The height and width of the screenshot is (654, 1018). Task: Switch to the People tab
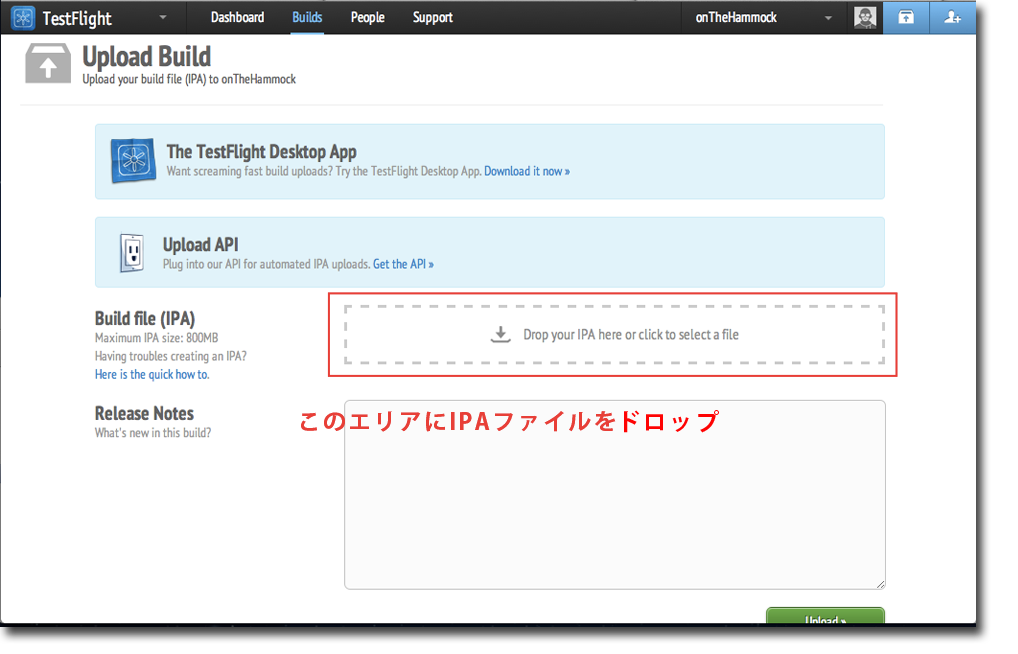(x=367, y=18)
